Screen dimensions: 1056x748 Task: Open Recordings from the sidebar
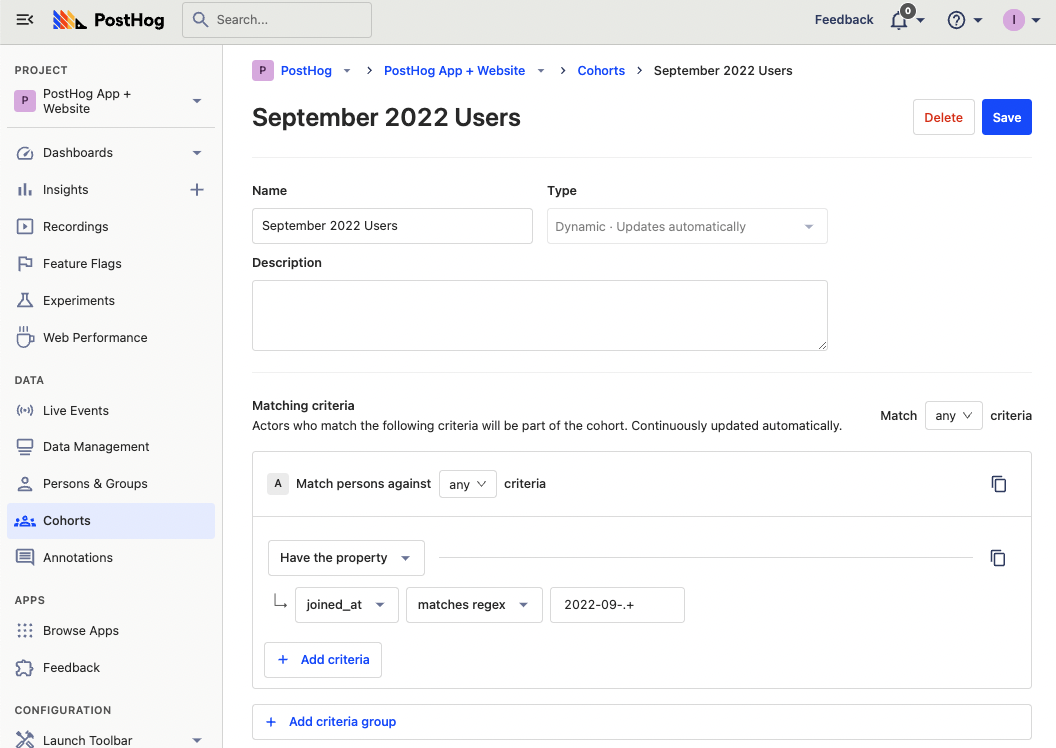[75, 227]
